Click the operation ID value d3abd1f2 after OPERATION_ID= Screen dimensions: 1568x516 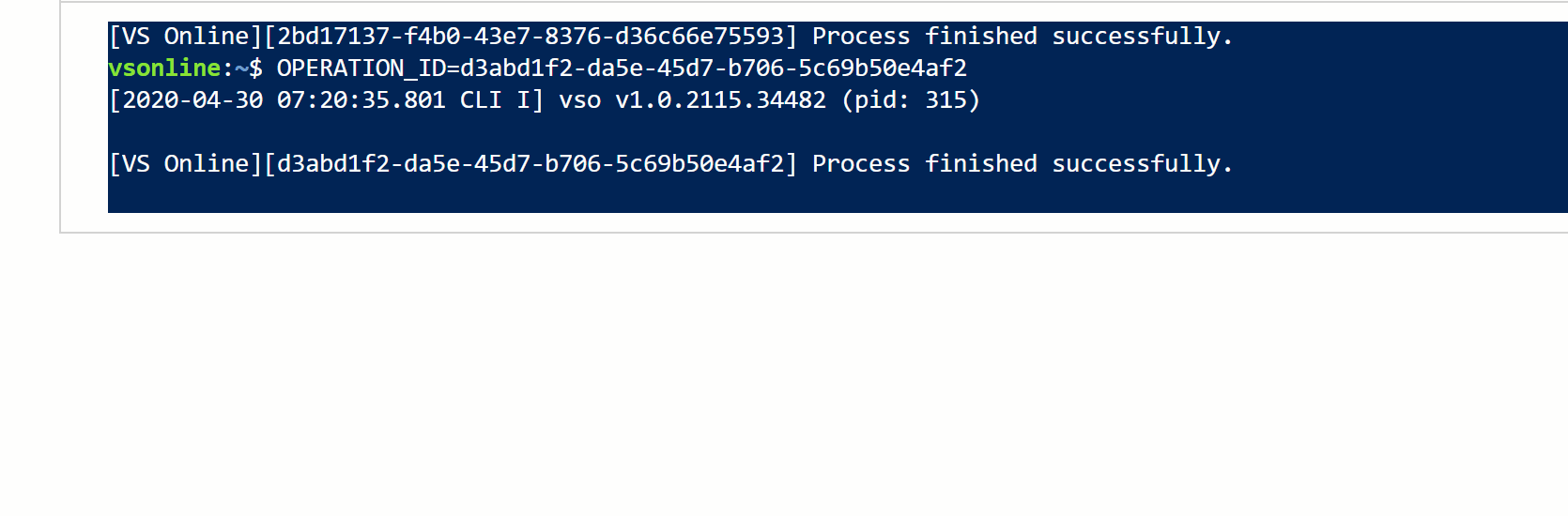point(714,68)
